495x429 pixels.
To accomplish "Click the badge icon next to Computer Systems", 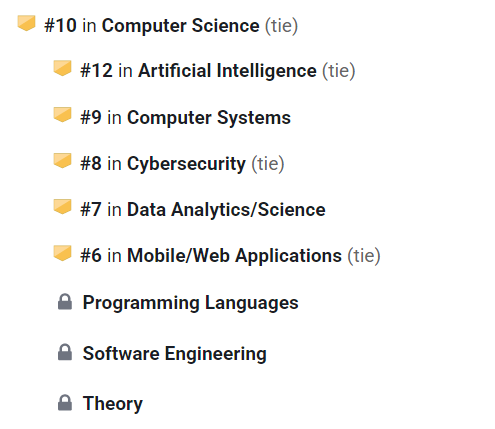I will pos(62,115).
